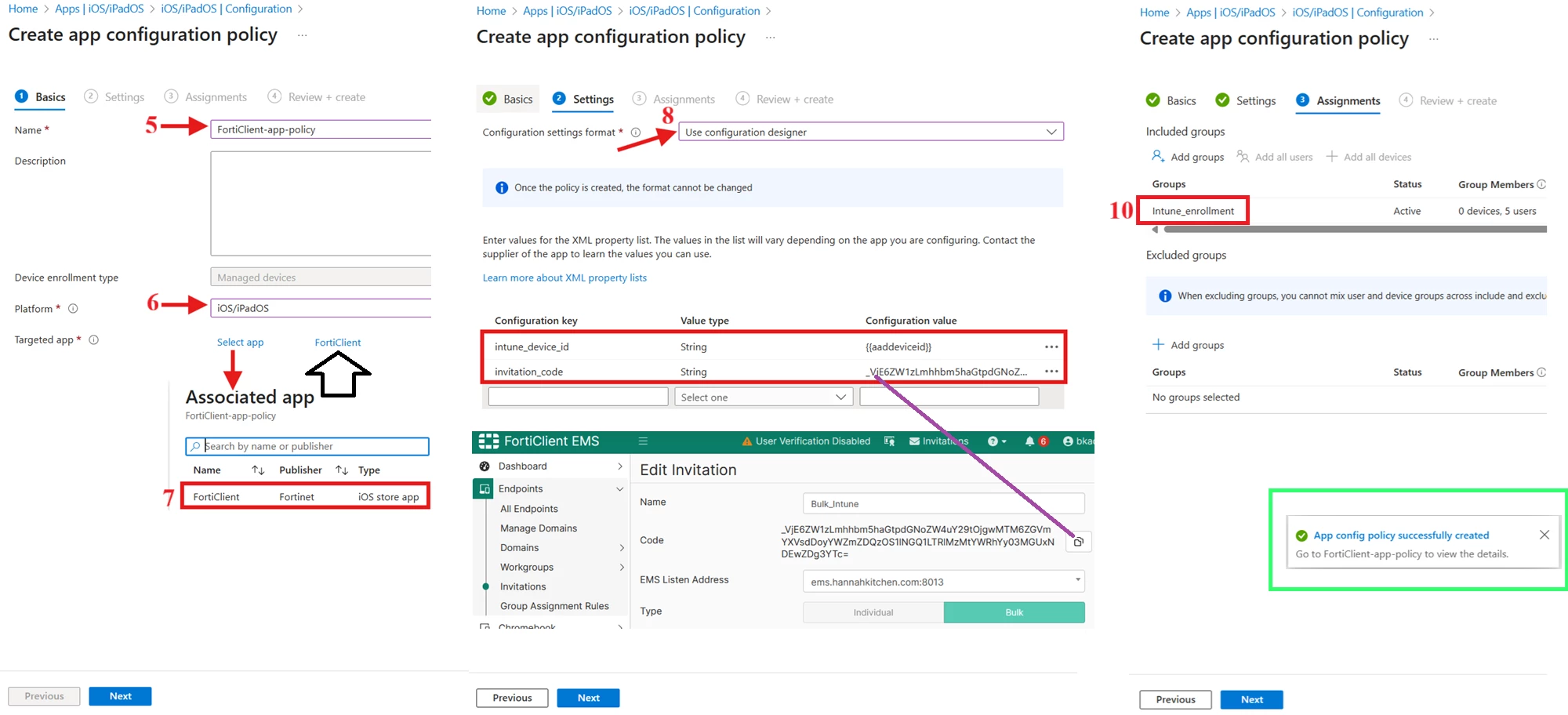Collapse the Endpoints chevron in EMS sidebar
This screenshot has width=1568, height=715.
pyautogui.click(x=620, y=489)
